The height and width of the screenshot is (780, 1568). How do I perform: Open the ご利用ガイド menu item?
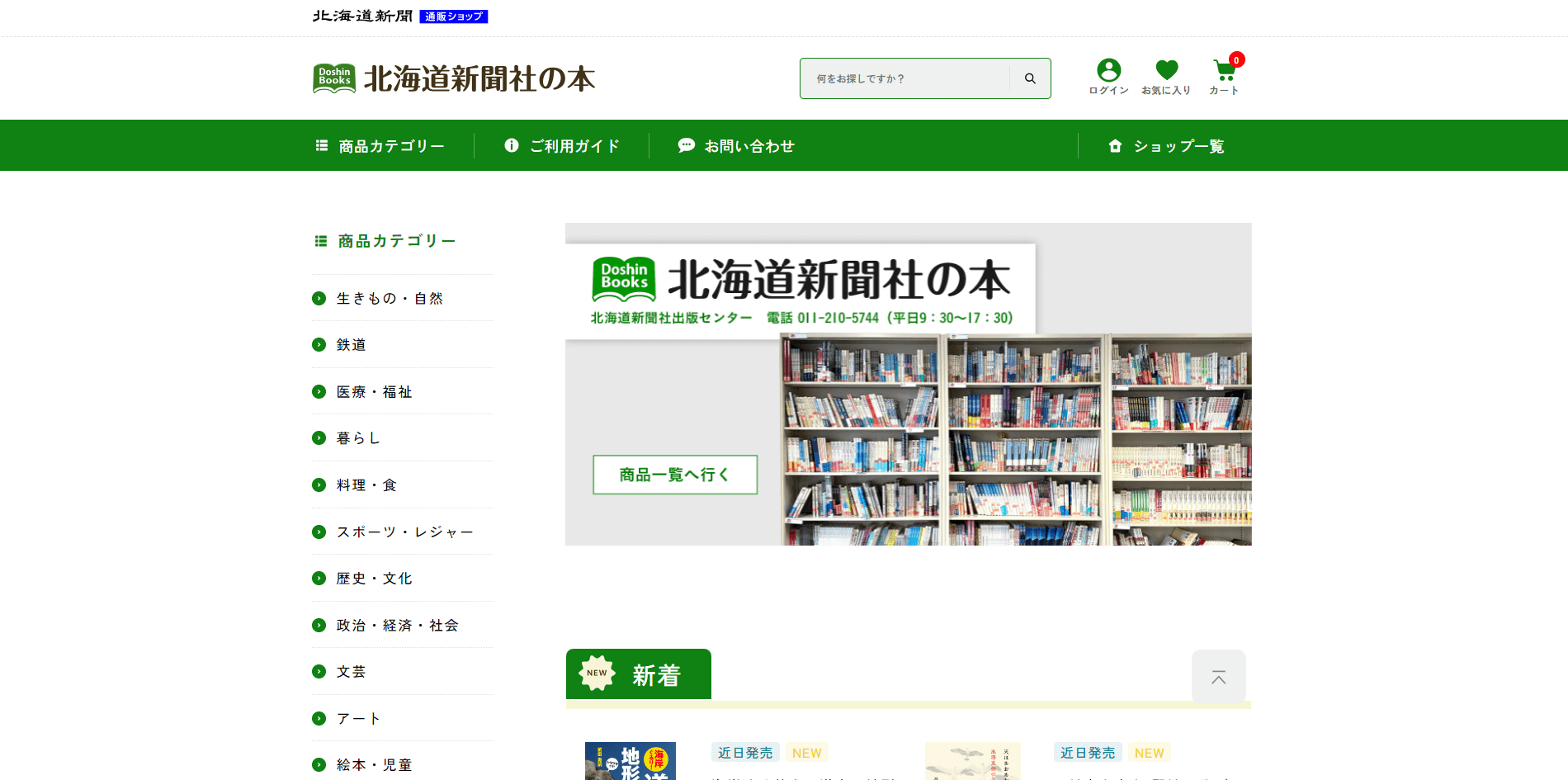point(562,146)
